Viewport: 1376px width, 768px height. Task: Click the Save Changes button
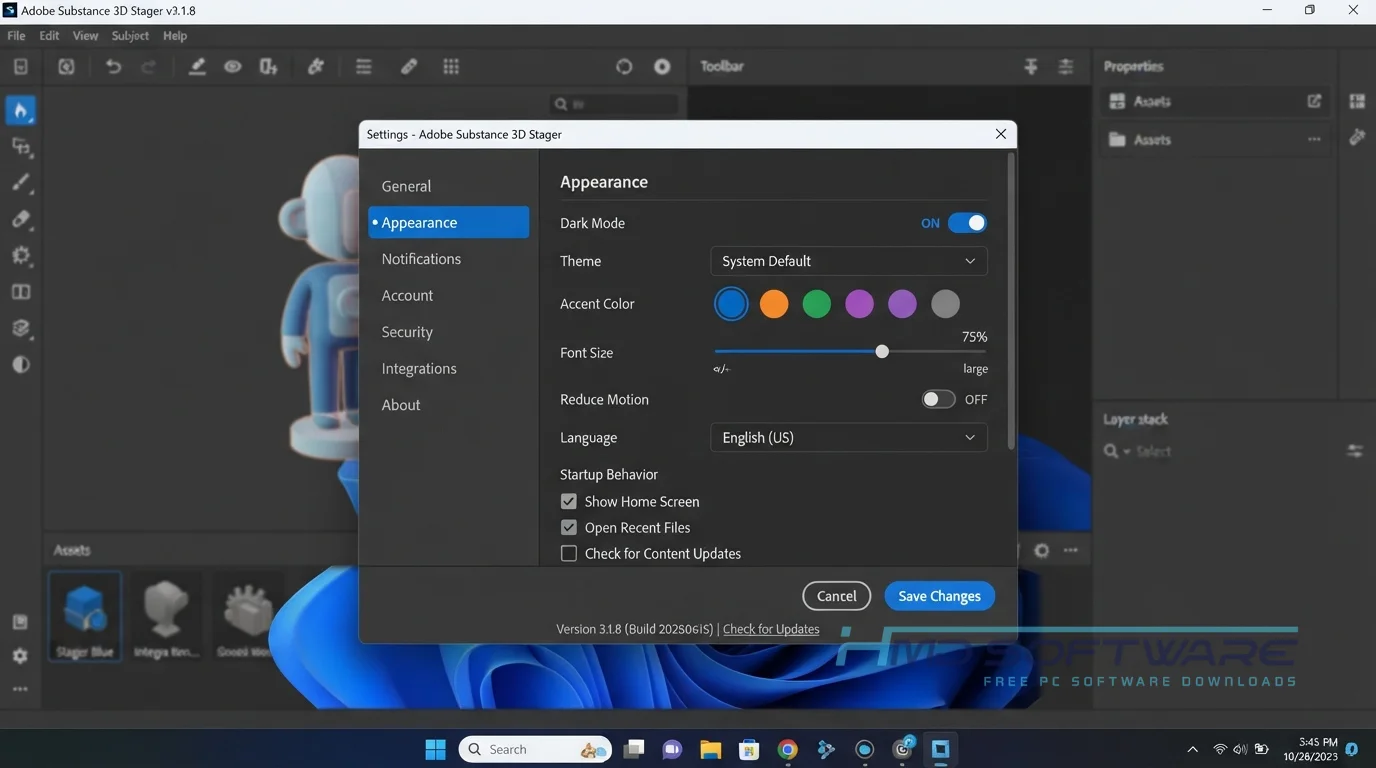coord(940,596)
